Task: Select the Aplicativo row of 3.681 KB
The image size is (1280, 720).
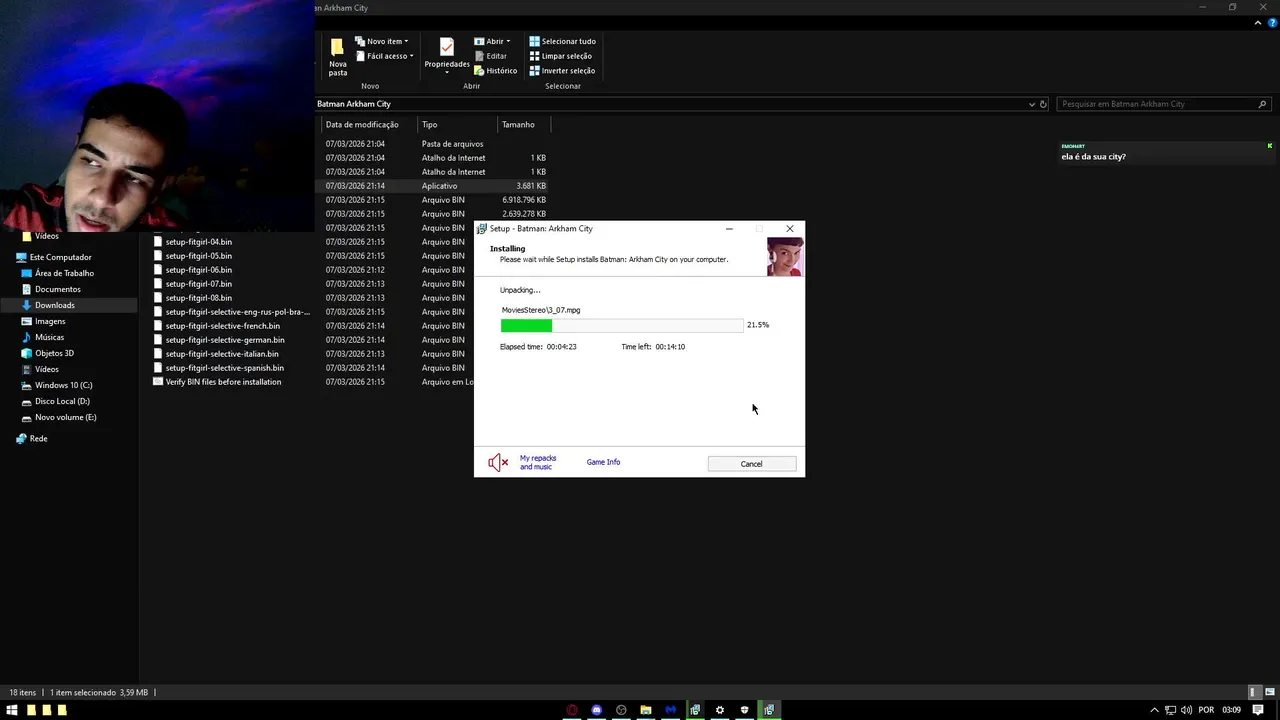Action: pos(432,186)
